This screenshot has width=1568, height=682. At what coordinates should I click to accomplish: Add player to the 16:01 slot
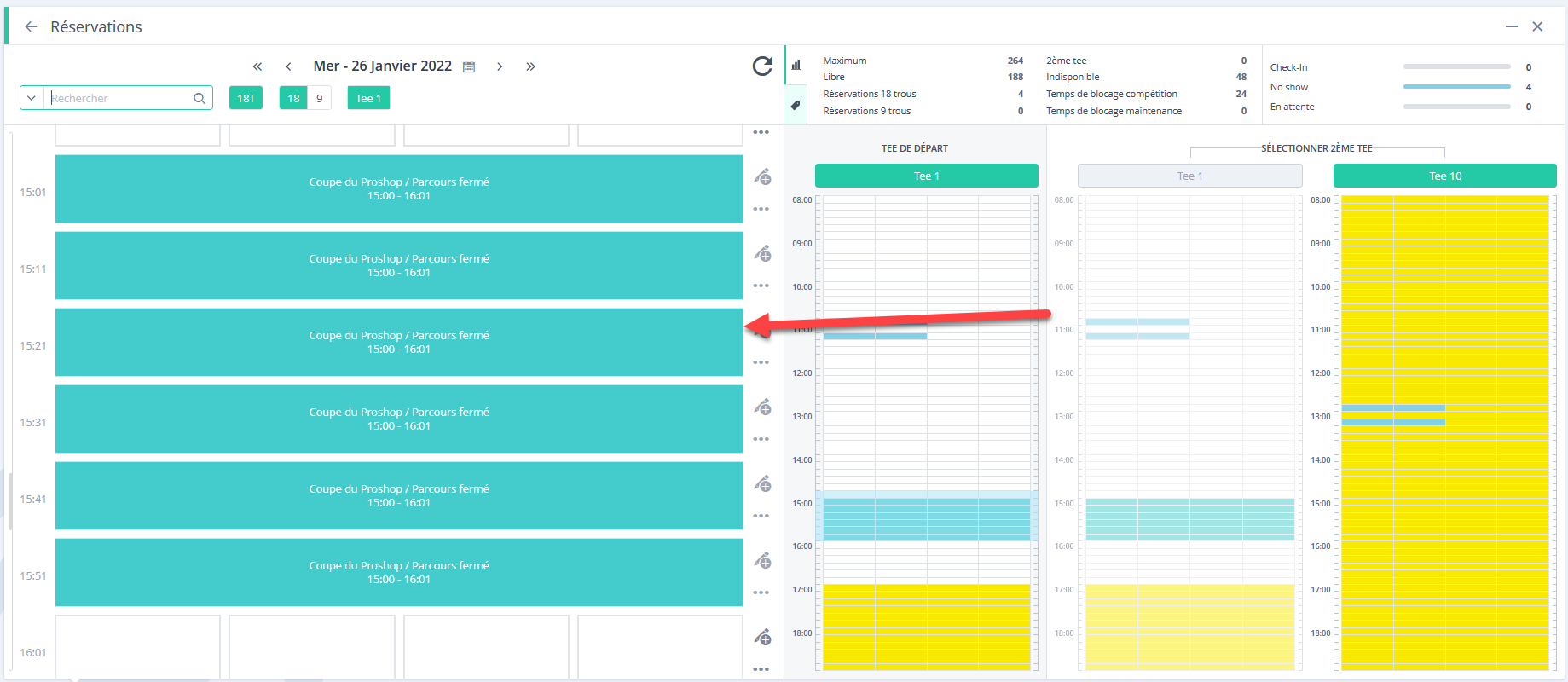point(762,638)
